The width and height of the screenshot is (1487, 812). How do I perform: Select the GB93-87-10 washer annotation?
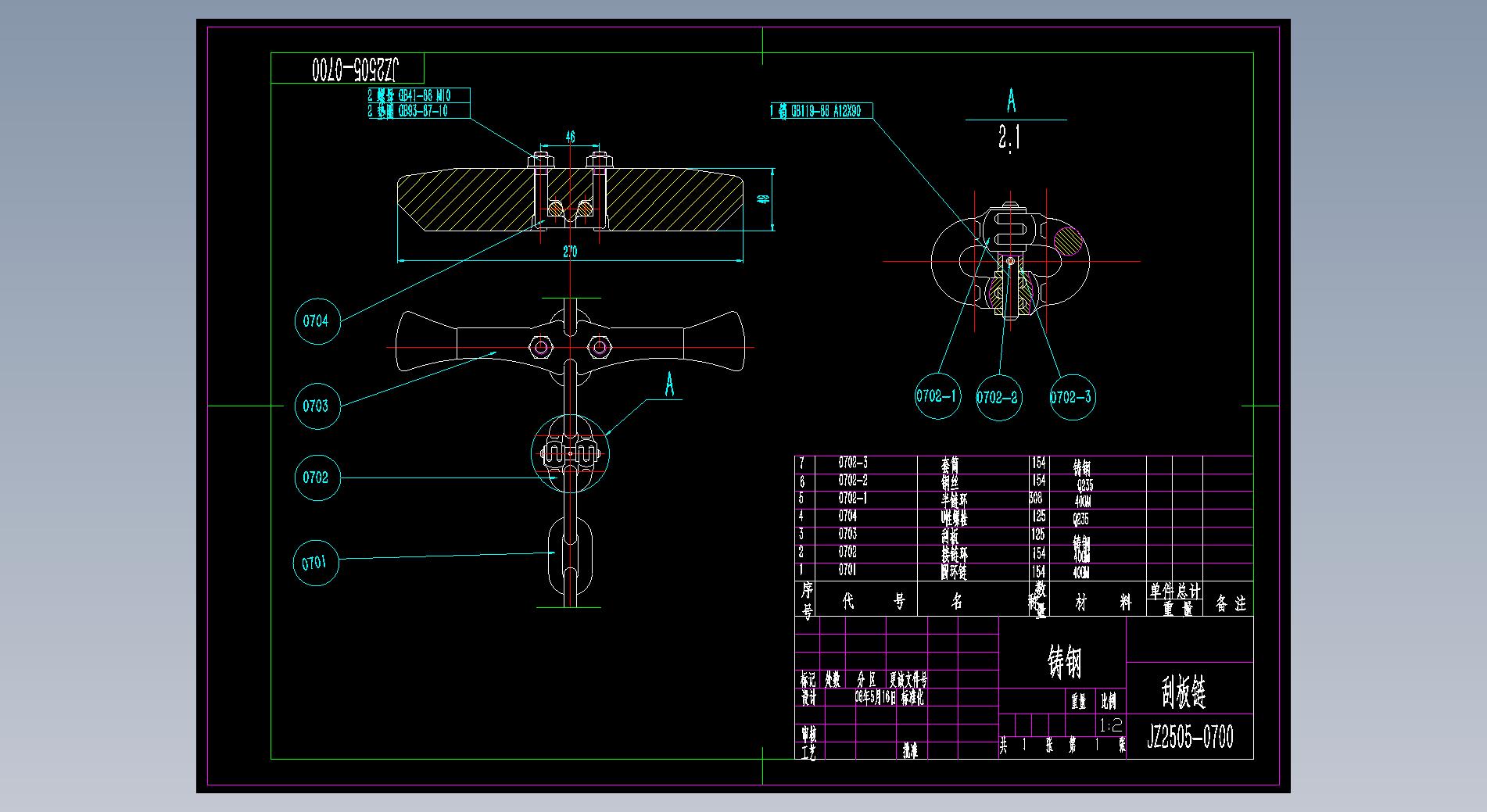[x=408, y=111]
